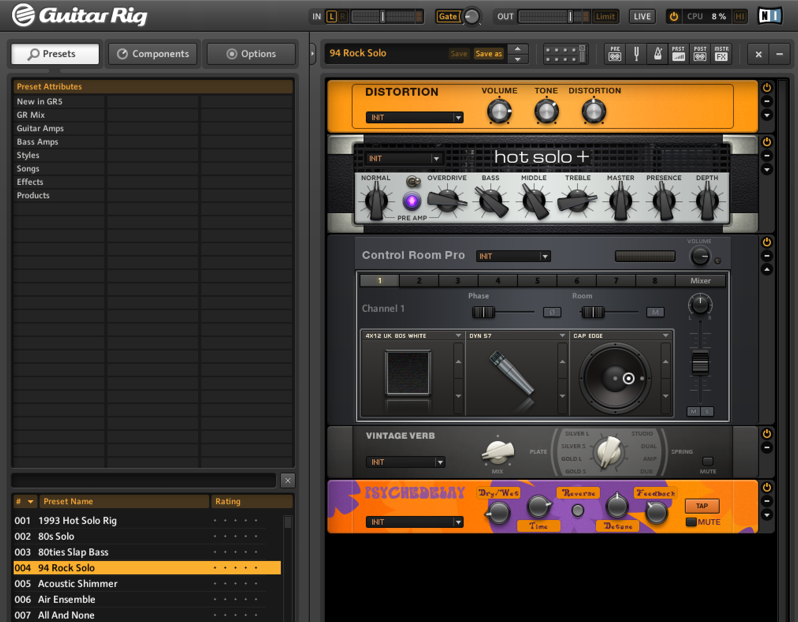Open Vintage Verb INIT preset dropdown

[x=405, y=462]
